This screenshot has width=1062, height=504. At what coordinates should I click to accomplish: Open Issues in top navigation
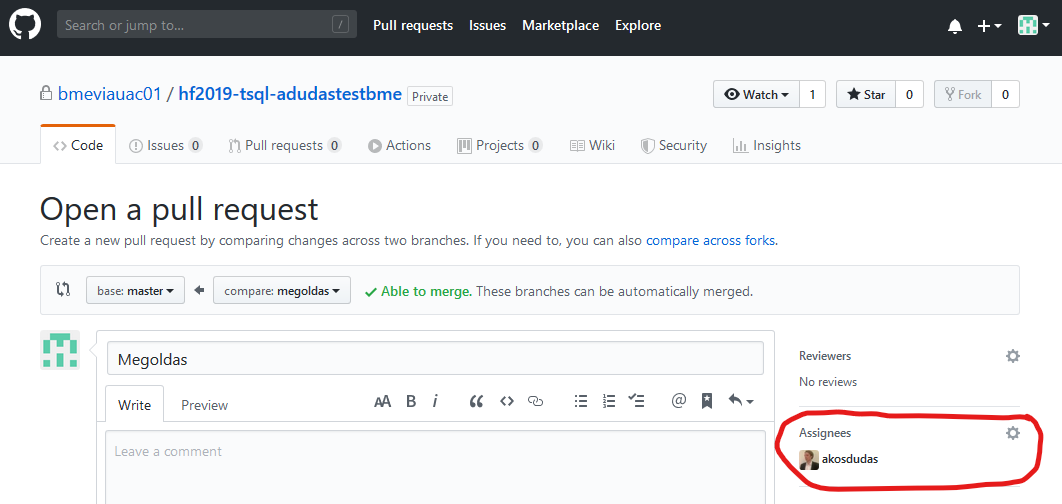487,25
